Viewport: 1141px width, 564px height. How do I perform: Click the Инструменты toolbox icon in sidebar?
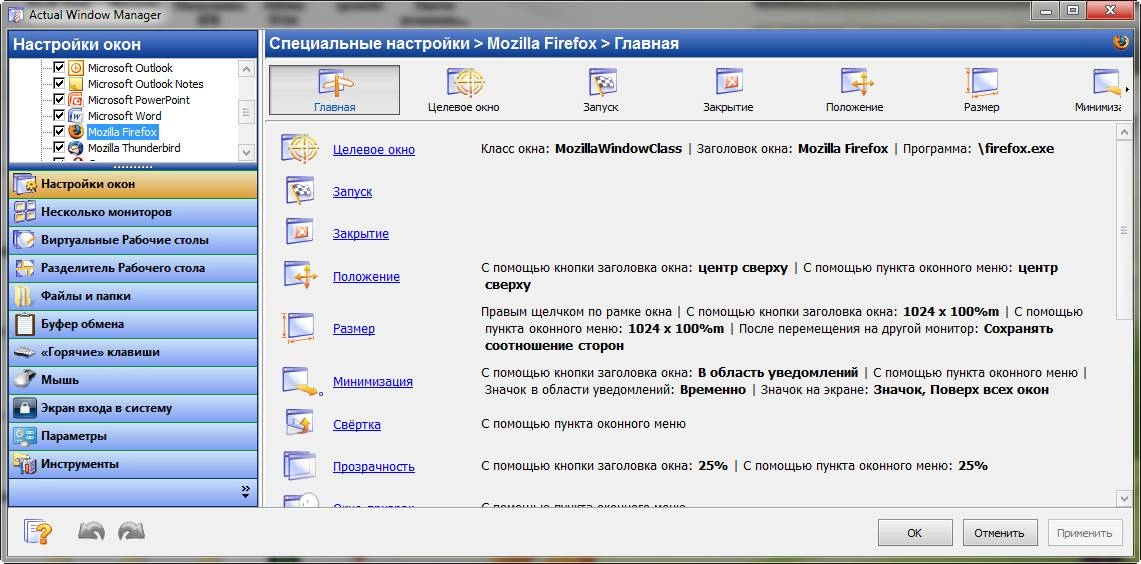[x=25, y=464]
